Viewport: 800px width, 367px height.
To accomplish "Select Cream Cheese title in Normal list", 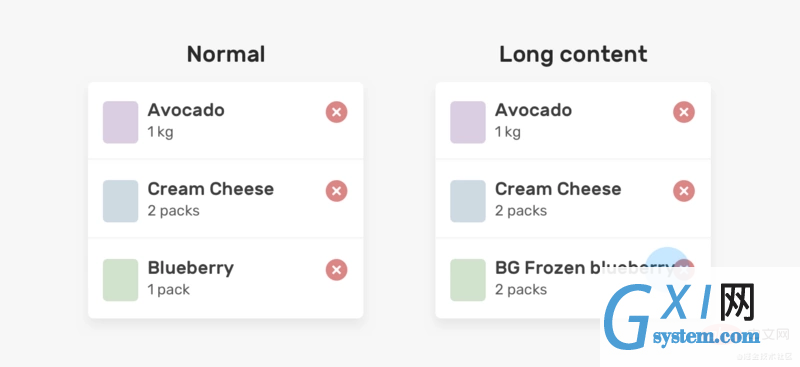I will pos(211,189).
